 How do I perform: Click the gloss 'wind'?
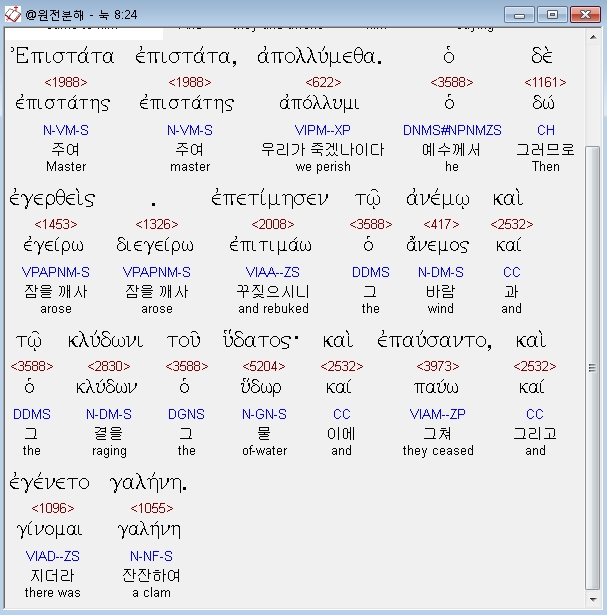[x=441, y=309]
